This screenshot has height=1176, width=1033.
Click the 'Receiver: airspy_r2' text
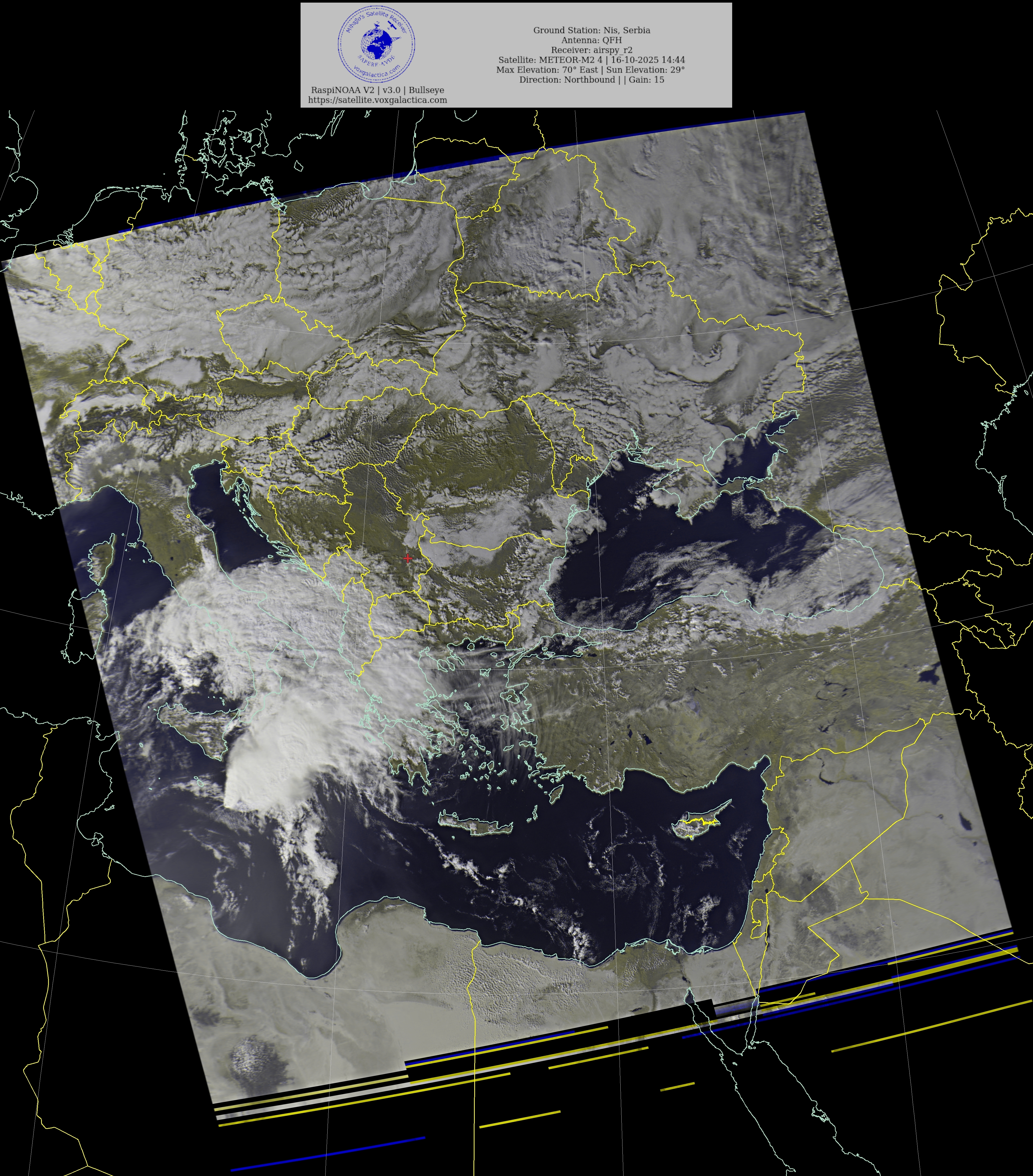tap(592, 50)
